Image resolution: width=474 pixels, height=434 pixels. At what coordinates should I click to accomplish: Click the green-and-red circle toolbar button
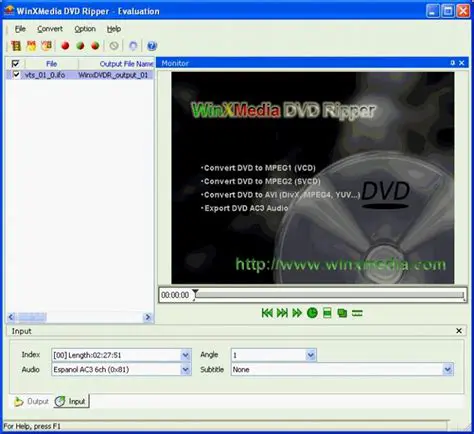[x=80, y=46]
